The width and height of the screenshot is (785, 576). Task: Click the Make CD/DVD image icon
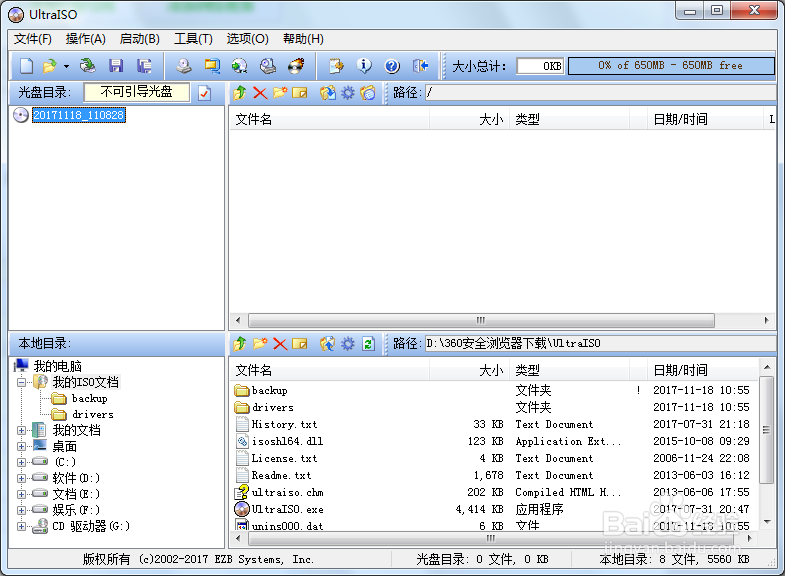tap(184, 66)
